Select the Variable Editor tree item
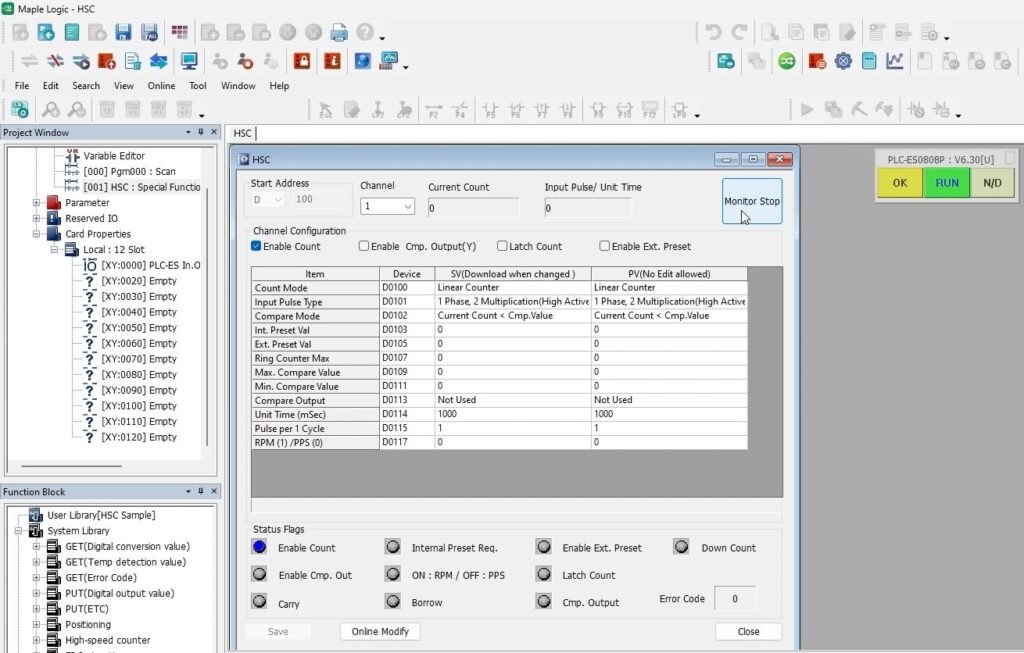Viewport: 1024px width, 653px height. (x=114, y=155)
